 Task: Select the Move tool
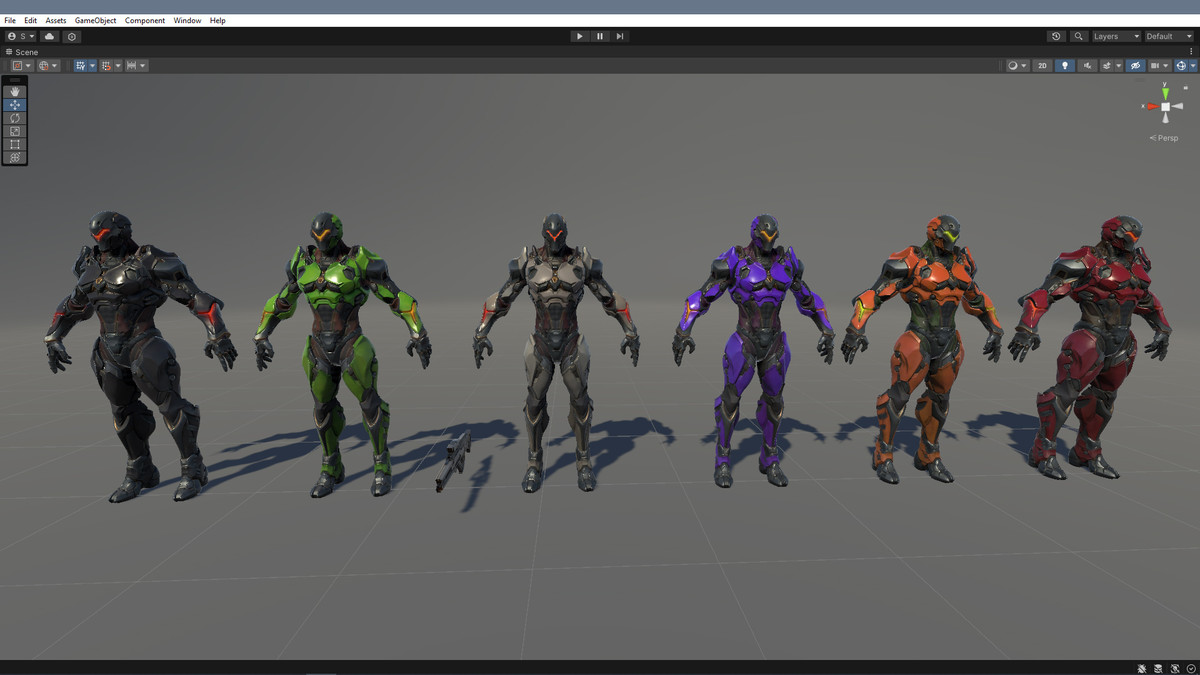(x=14, y=105)
